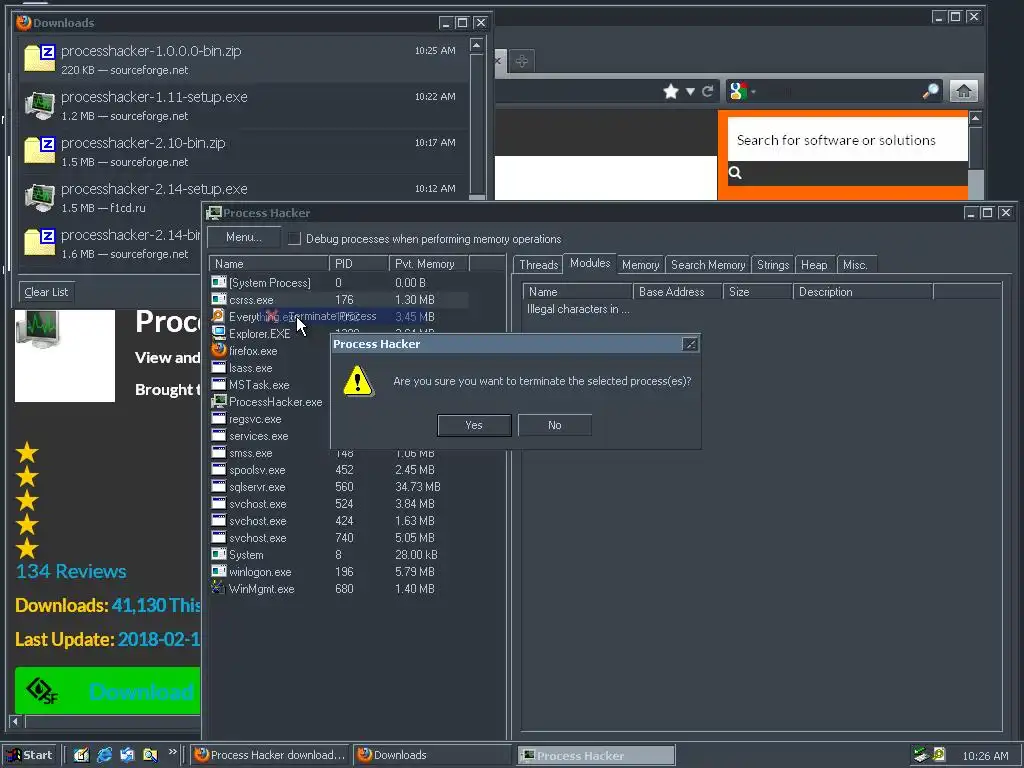The image size is (1024, 768).
Task: Open the Search Memory tab
Action: click(x=708, y=264)
